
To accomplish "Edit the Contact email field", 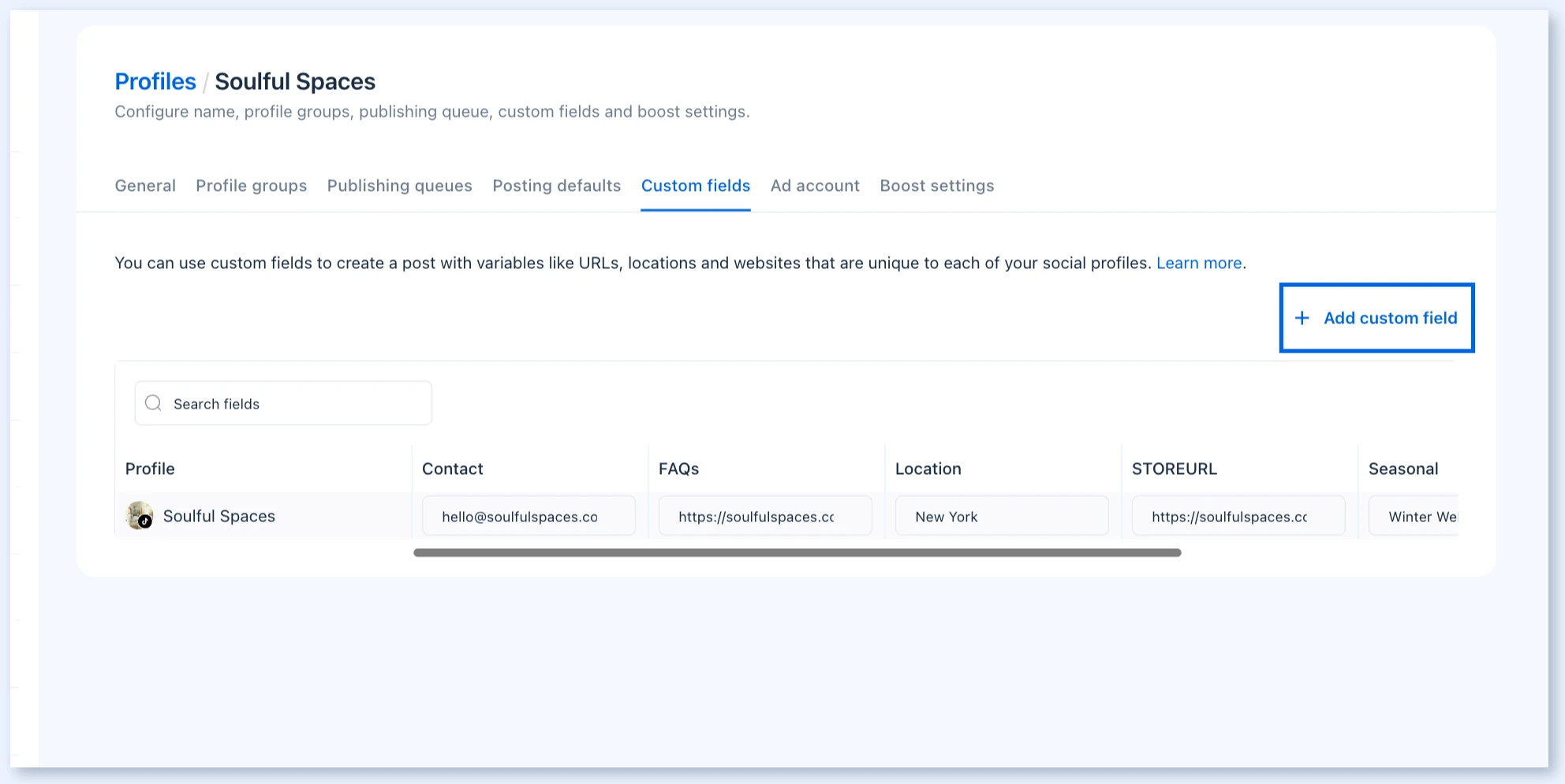I will 529,517.
